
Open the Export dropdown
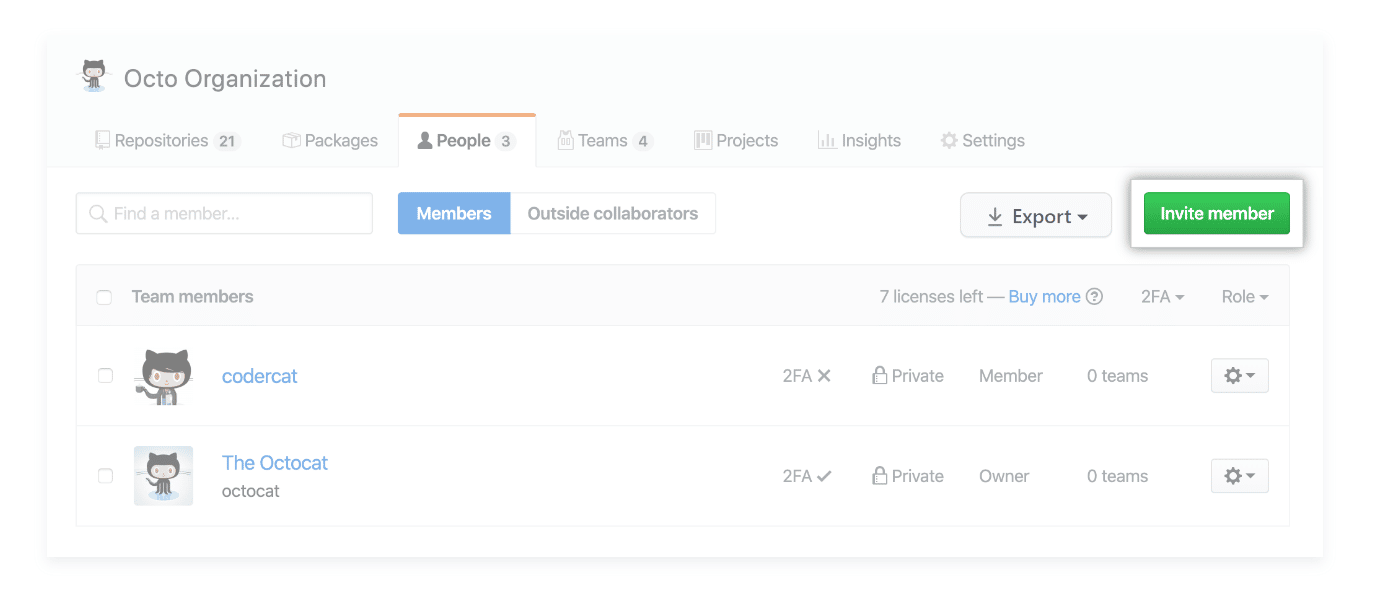click(x=1035, y=216)
